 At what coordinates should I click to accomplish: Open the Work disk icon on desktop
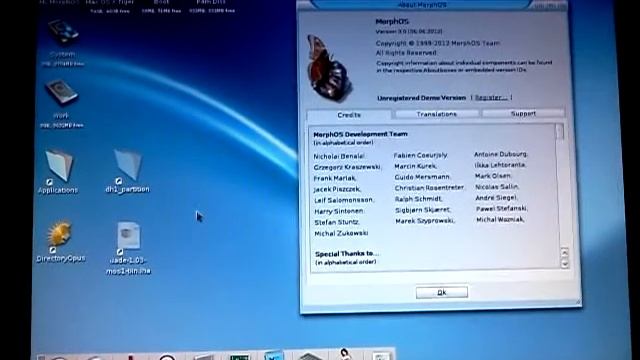61,92
